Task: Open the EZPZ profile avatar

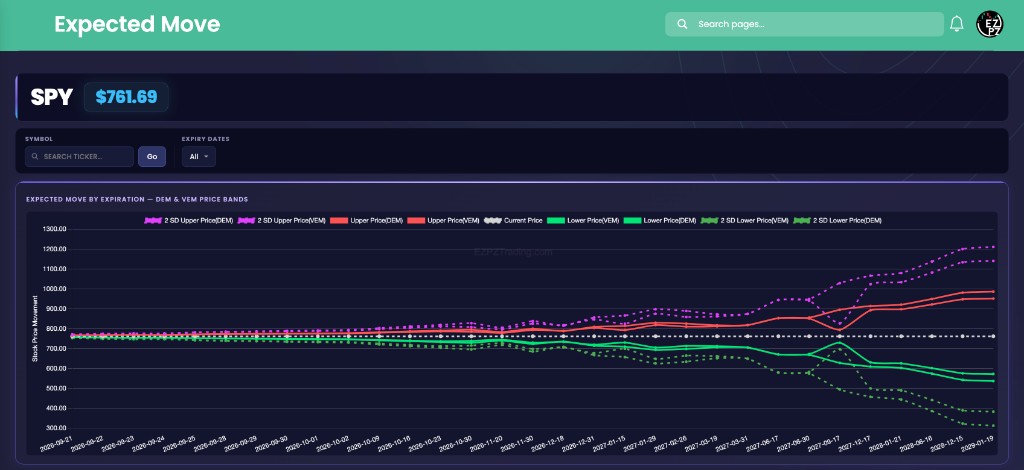Action: click(989, 24)
